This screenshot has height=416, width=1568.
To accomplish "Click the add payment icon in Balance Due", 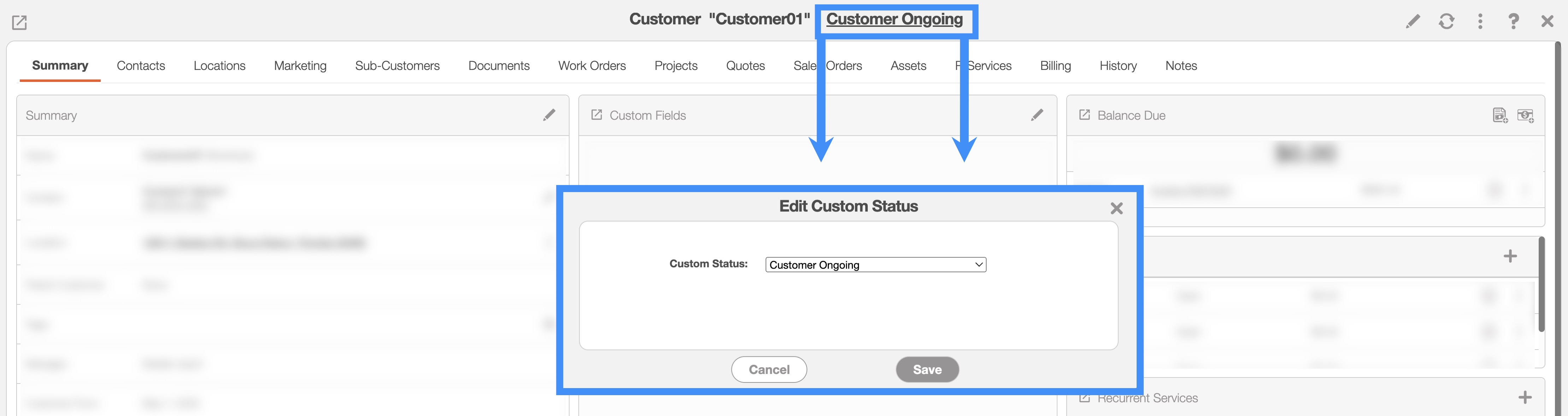I will click(x=1525, y=115).
